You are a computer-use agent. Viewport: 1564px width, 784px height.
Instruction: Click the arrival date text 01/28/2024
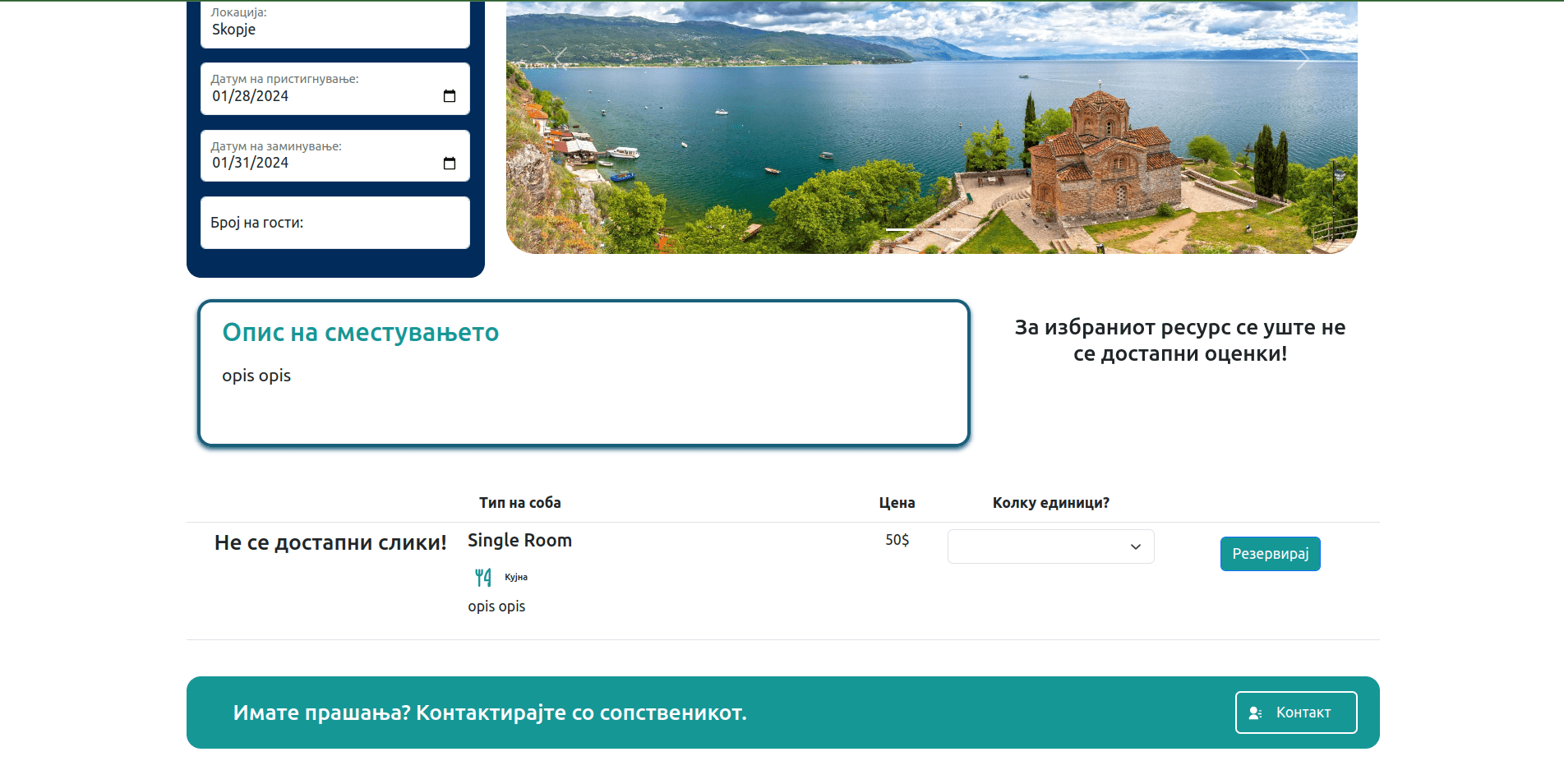[251, 96]
